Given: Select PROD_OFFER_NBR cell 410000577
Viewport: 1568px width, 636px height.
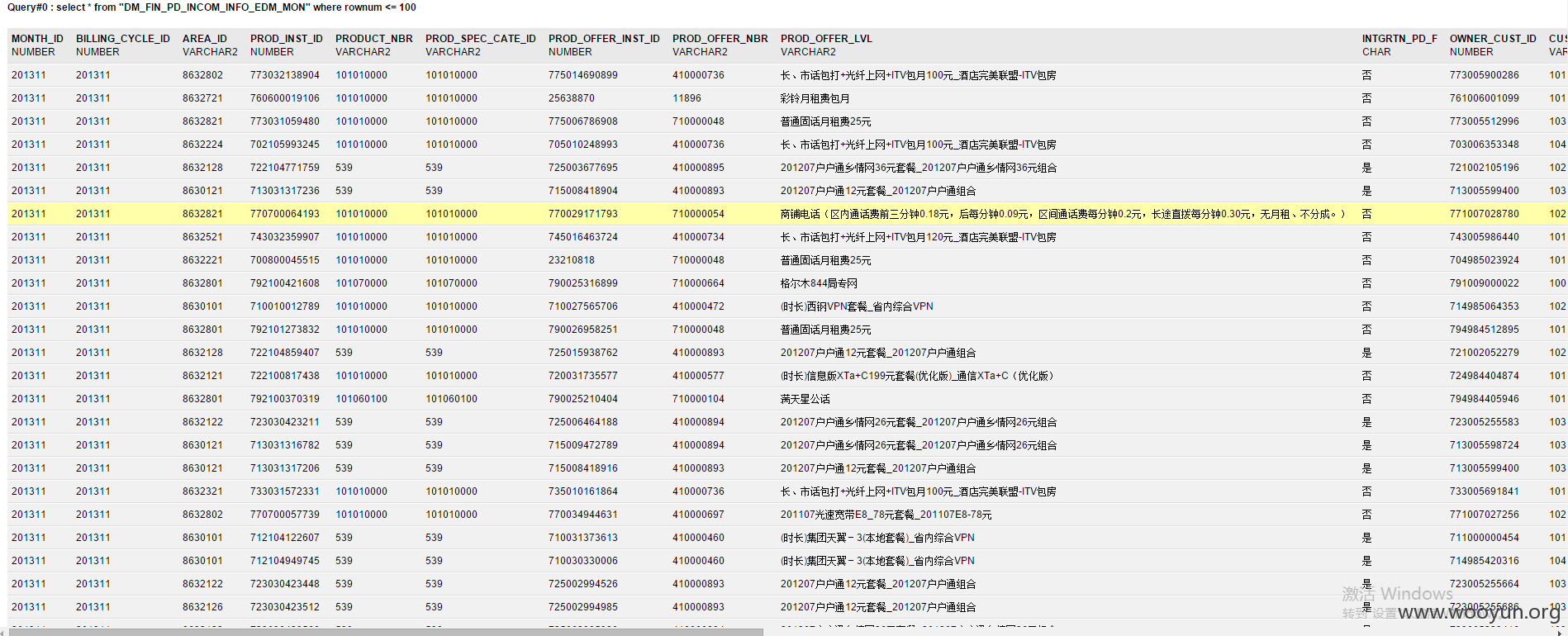Looking at the screenshot, I should click(698, 376).
